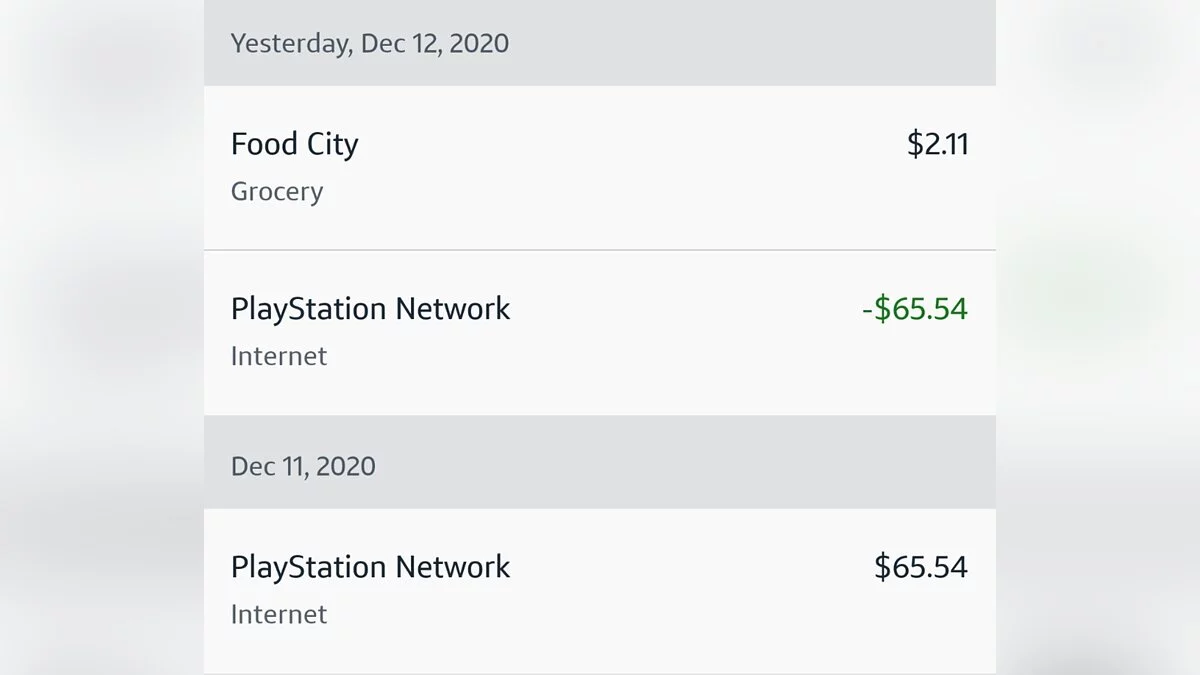Screen dimensions: 1200x675
Task: Click blurred background left of the transaction list
Action: [100, 340]
